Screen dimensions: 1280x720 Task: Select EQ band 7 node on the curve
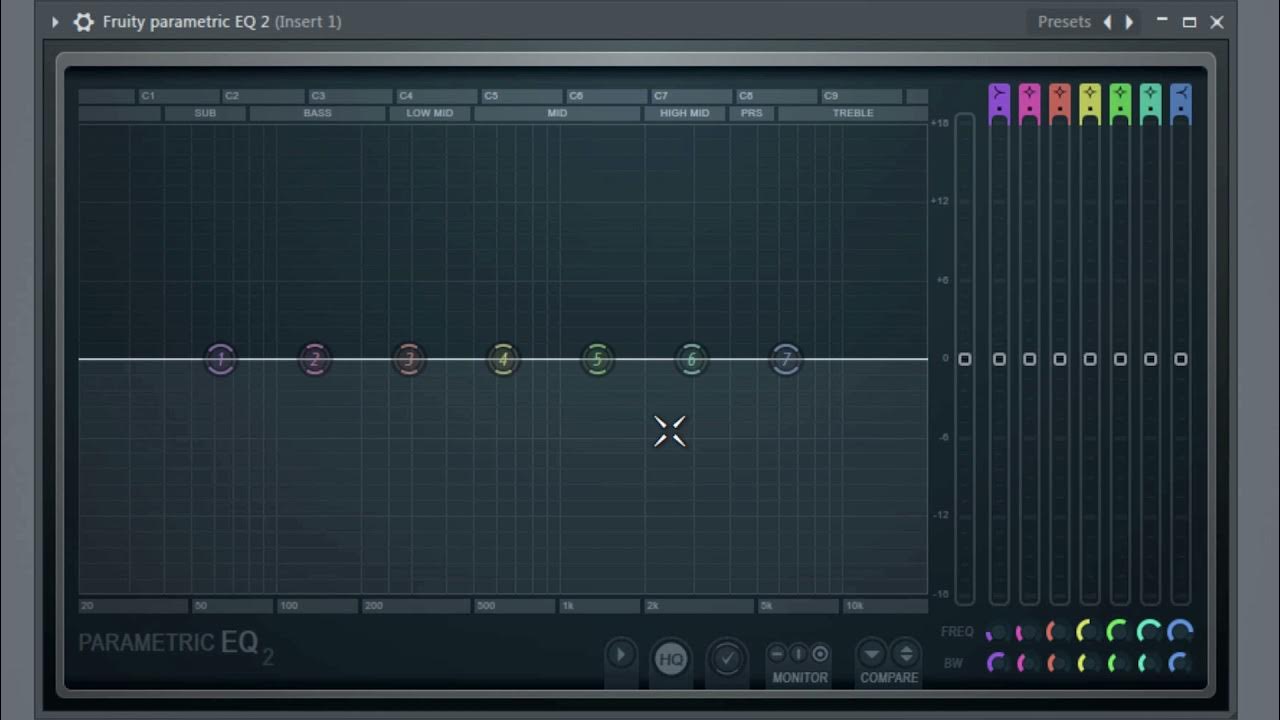click(x=786, y=359)
